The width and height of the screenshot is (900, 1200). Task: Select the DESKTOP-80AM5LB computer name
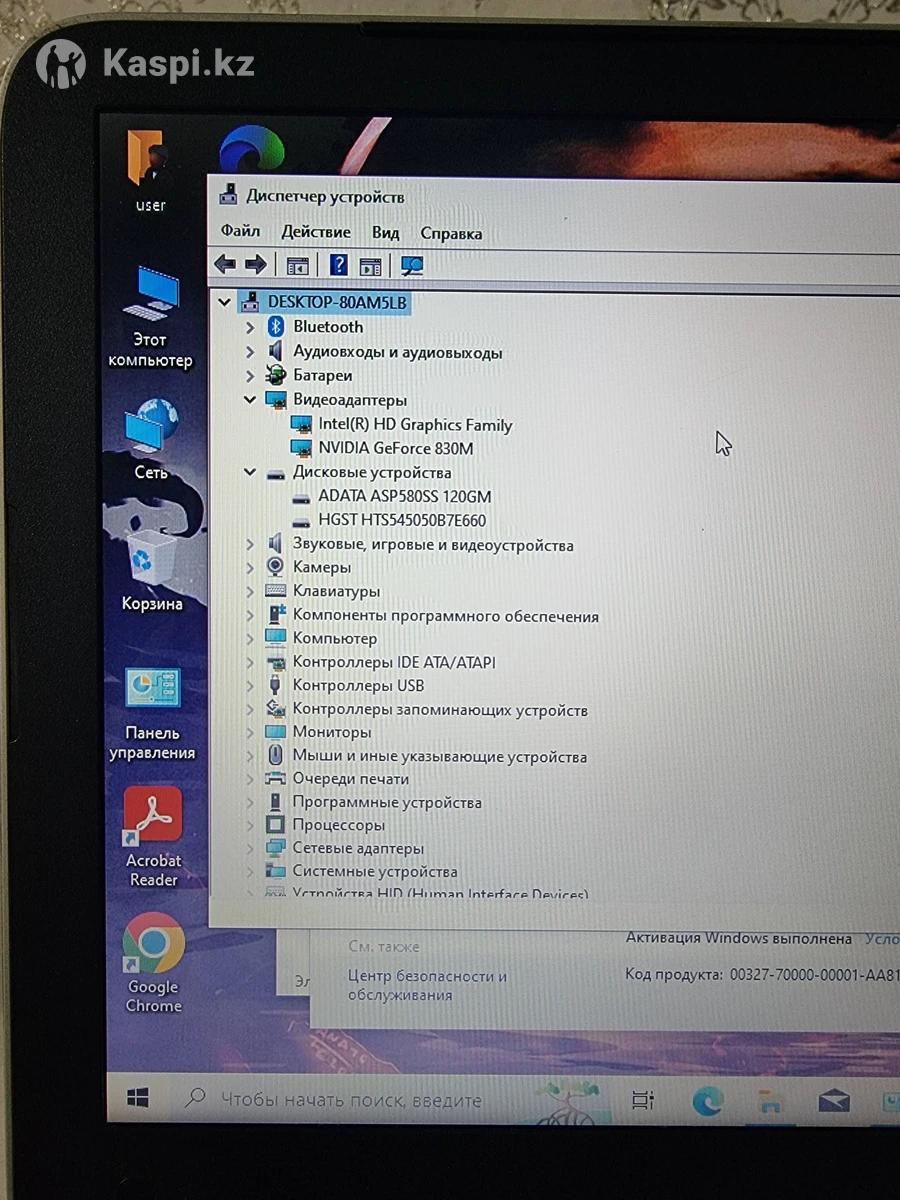337,301
